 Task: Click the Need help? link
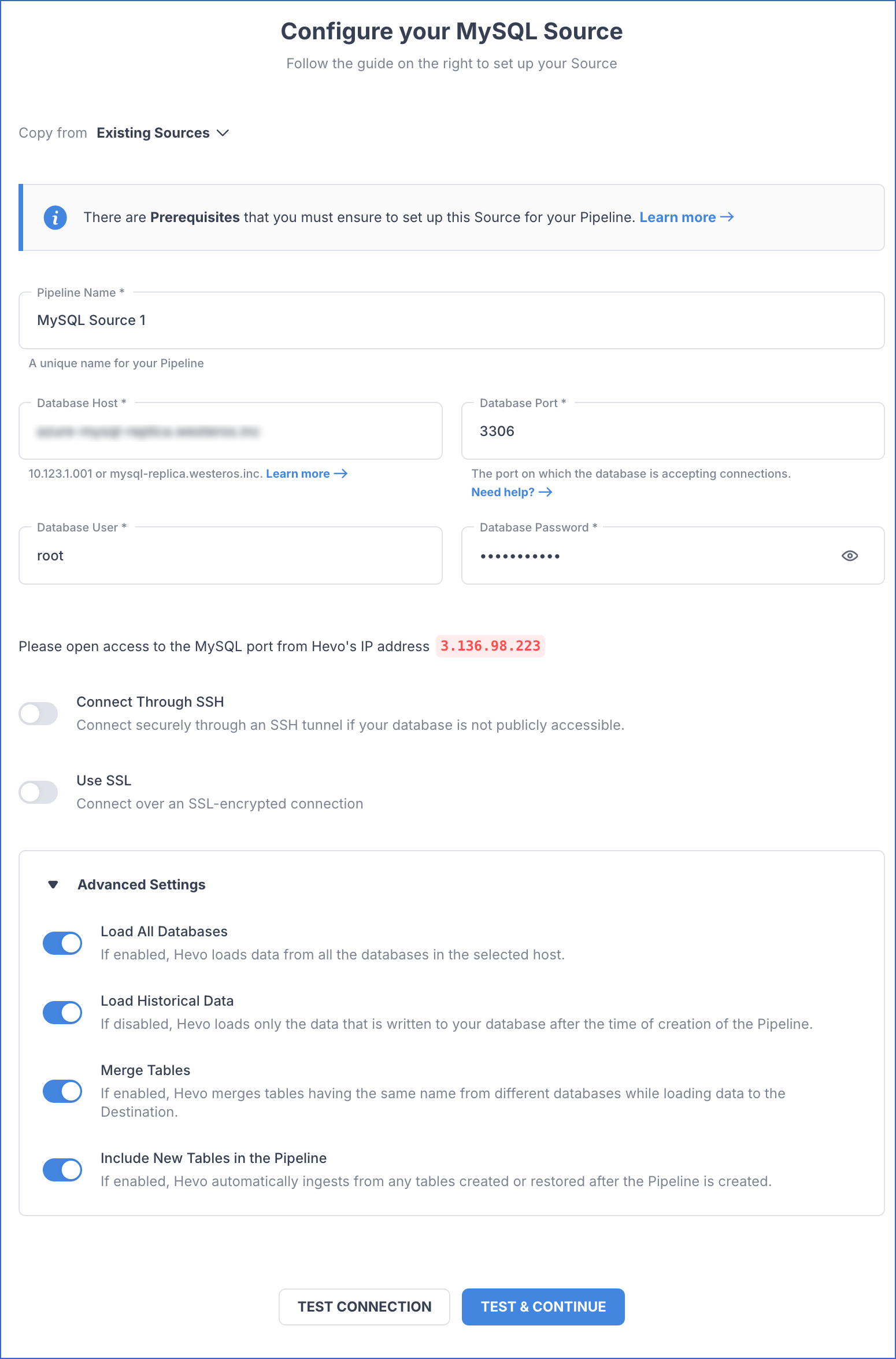pos(512,492)
